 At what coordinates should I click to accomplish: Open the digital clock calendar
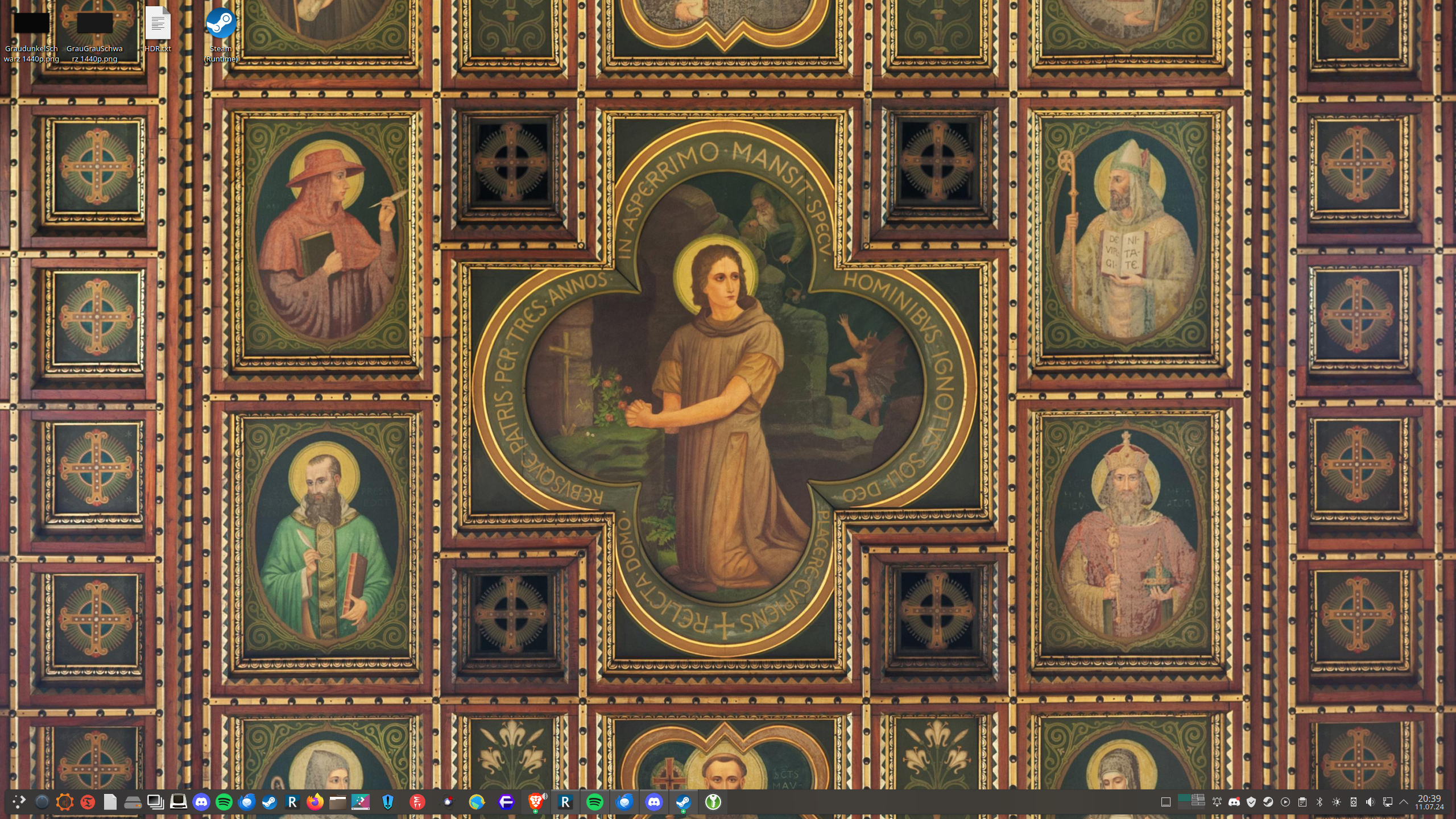(1429, 802)
